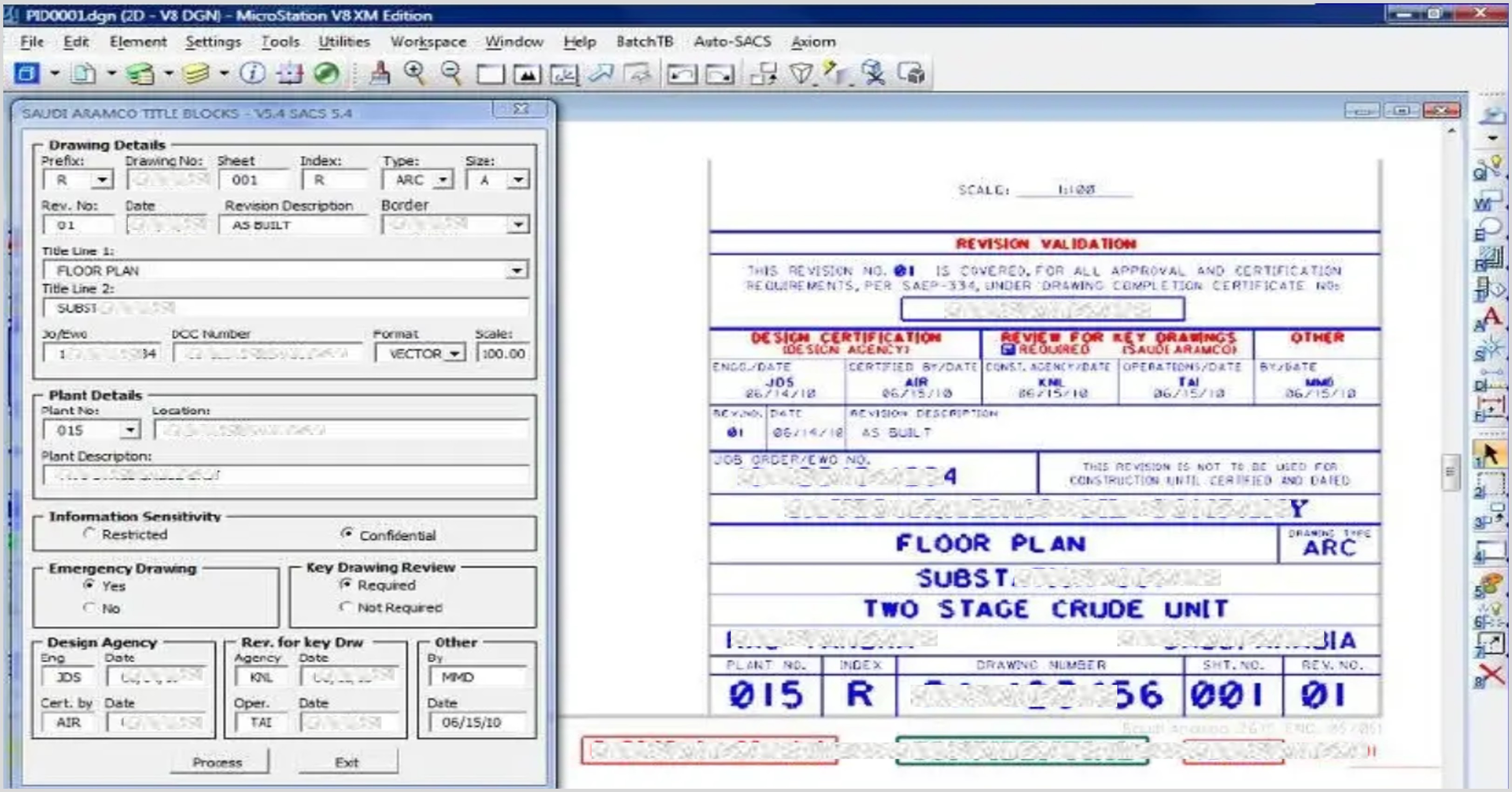Open the Raster Manager icon
The image size is (1512, 792).
tap(140, 74)
